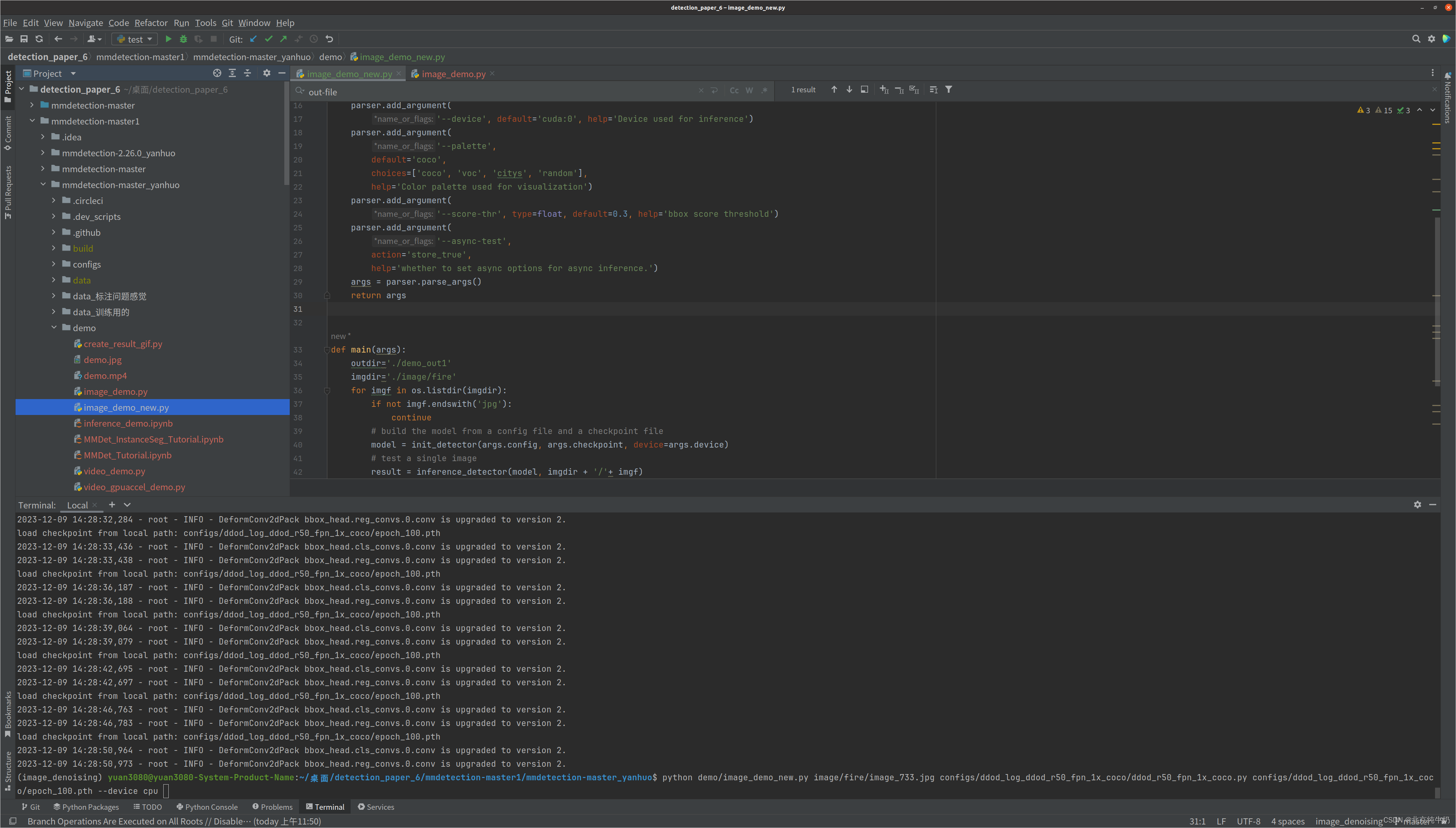Select opened file locate target icon in Project panel
Screen dimensions: 1456x828
click(217, 73)
